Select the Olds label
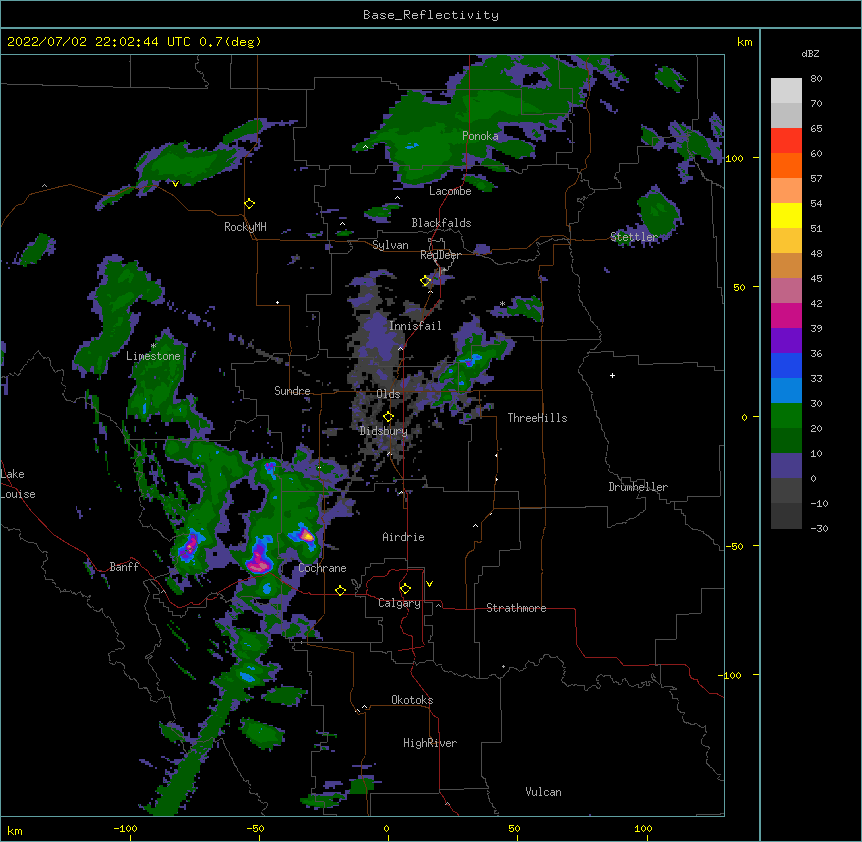Viewport: 862px width, 842px height. pos(388,394)
